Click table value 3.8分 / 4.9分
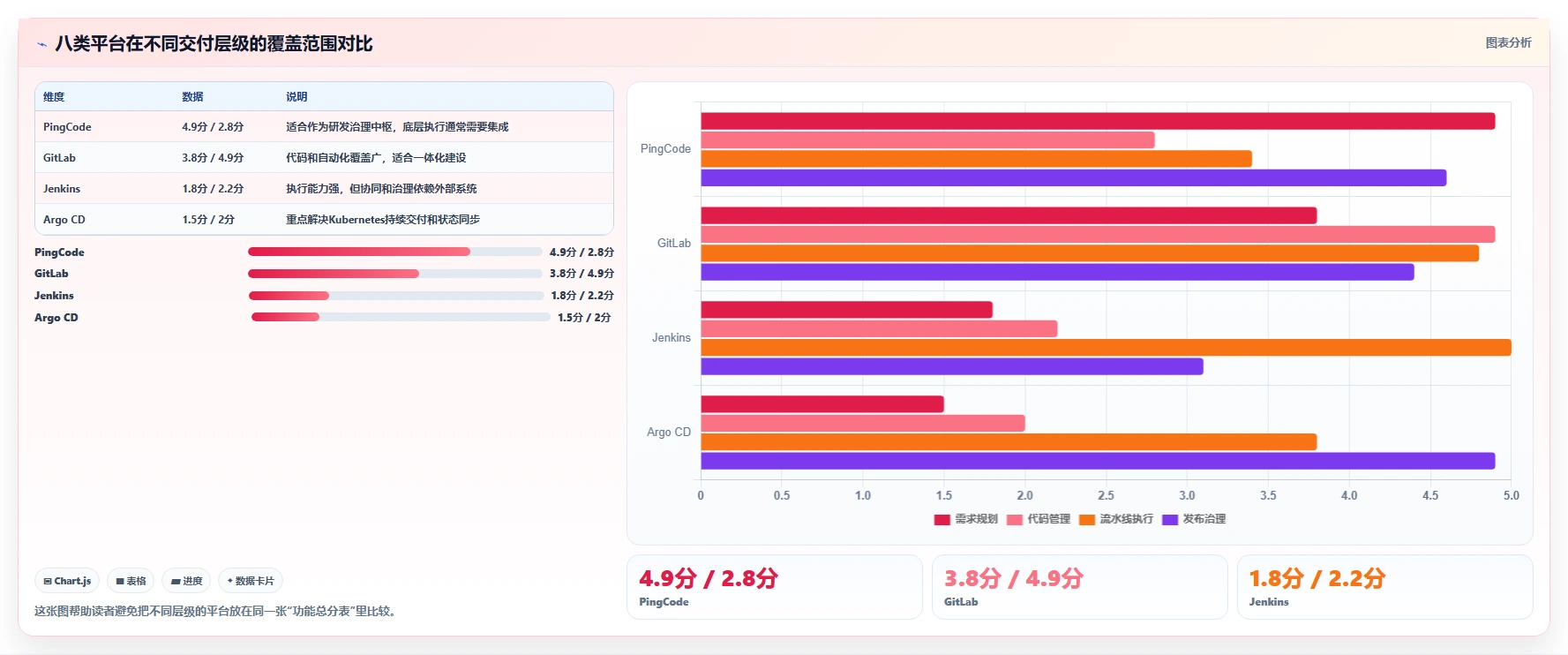 point(213,158)
